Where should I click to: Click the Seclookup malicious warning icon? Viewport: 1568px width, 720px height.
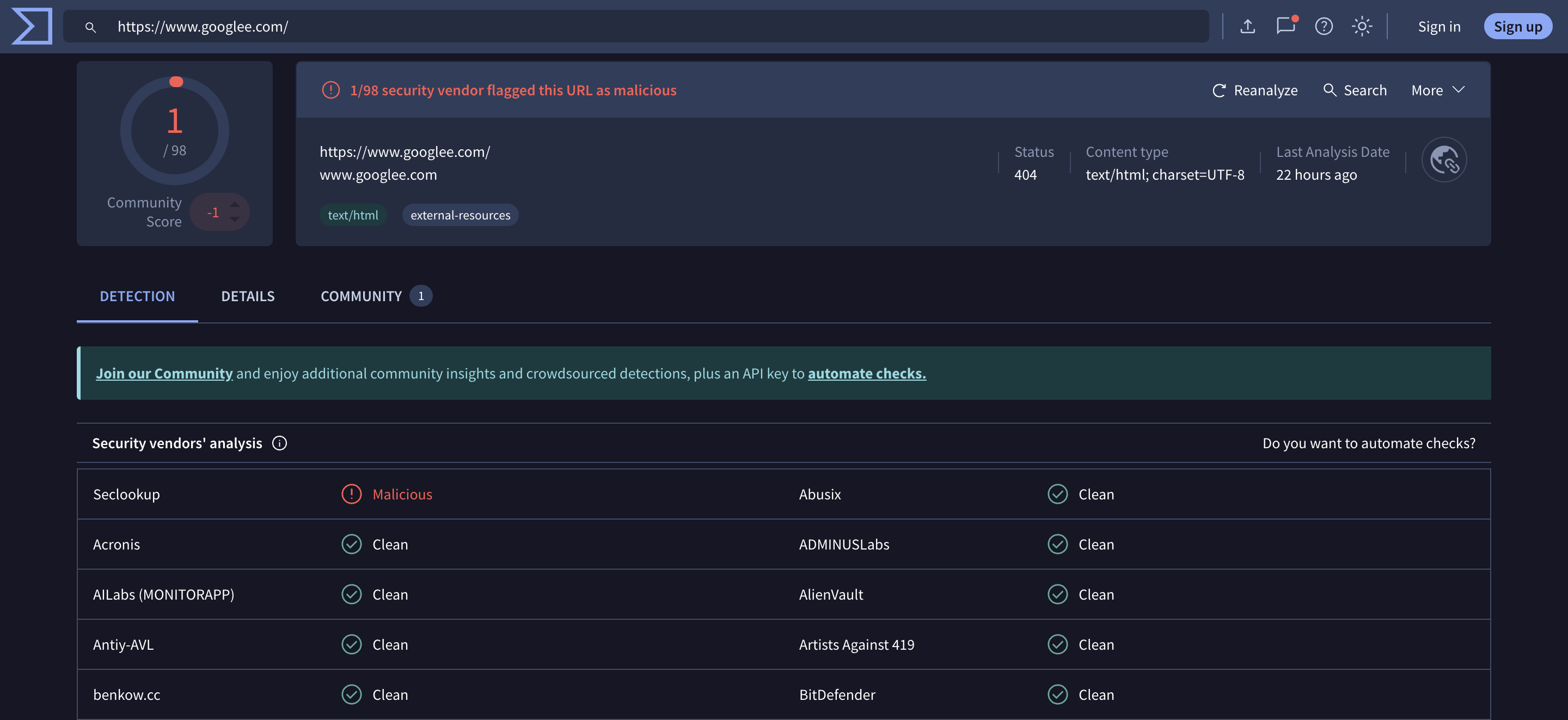click(351, 494)
